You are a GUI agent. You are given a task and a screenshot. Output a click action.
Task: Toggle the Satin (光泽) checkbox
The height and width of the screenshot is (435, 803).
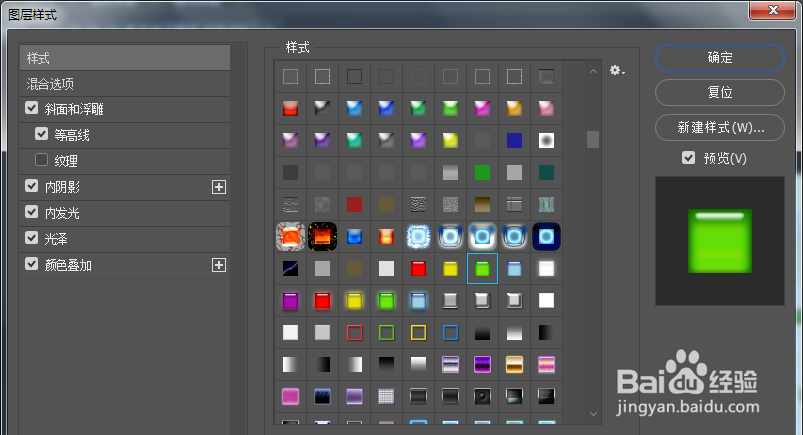pyautogui.click(x=32, y=238)
